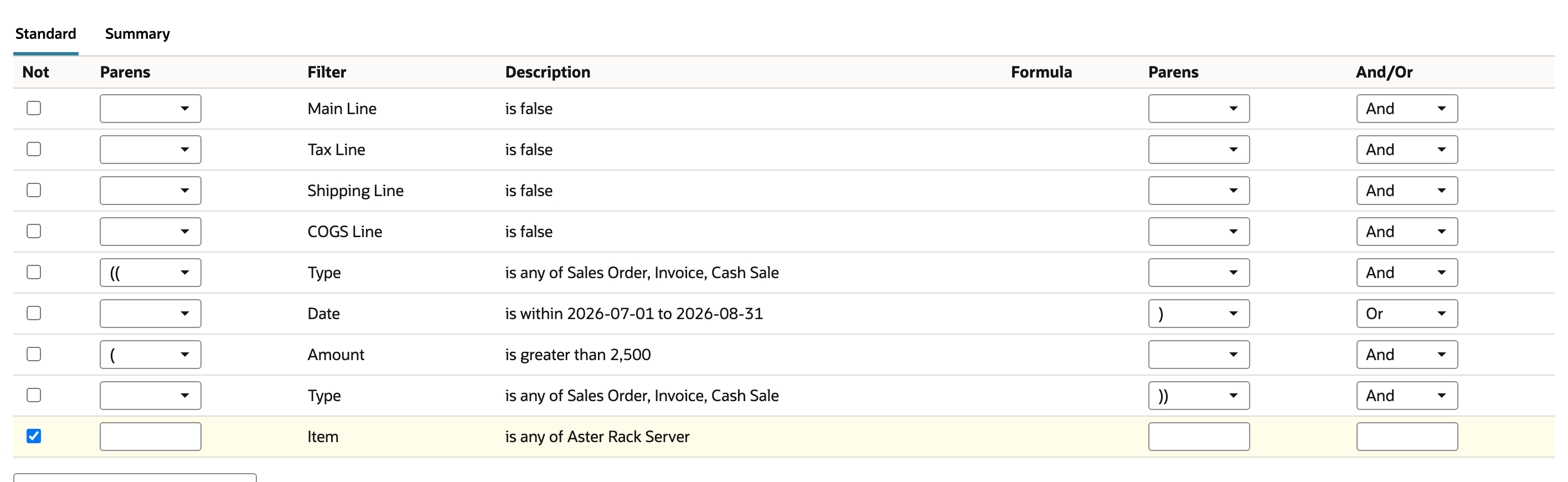This screenshot has height=482, width=1568.
Task: Open the And/Or dropdown set to Or
Action: tap(1407, 313)
